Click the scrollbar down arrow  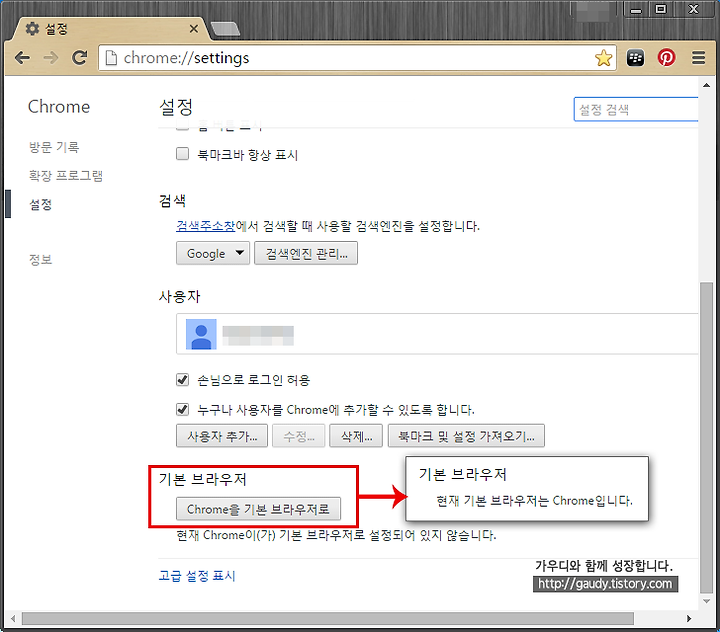pyautogui.click(x=706, y=601)
